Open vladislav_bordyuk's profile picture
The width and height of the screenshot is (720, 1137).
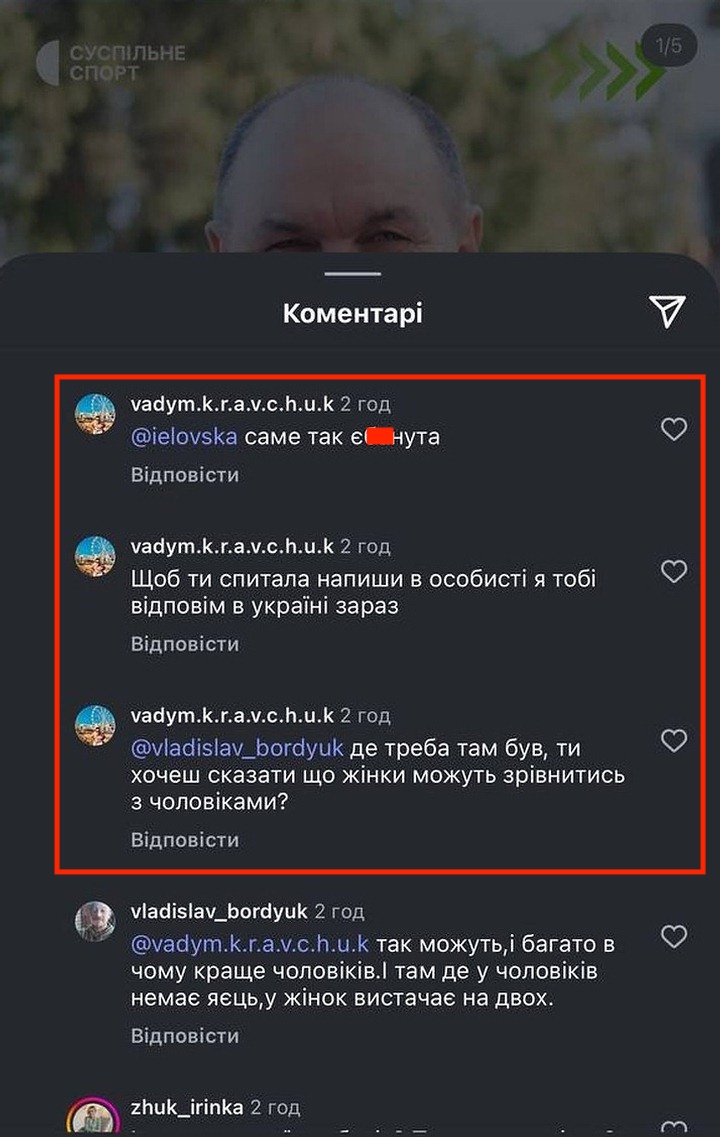coord(96,921)
